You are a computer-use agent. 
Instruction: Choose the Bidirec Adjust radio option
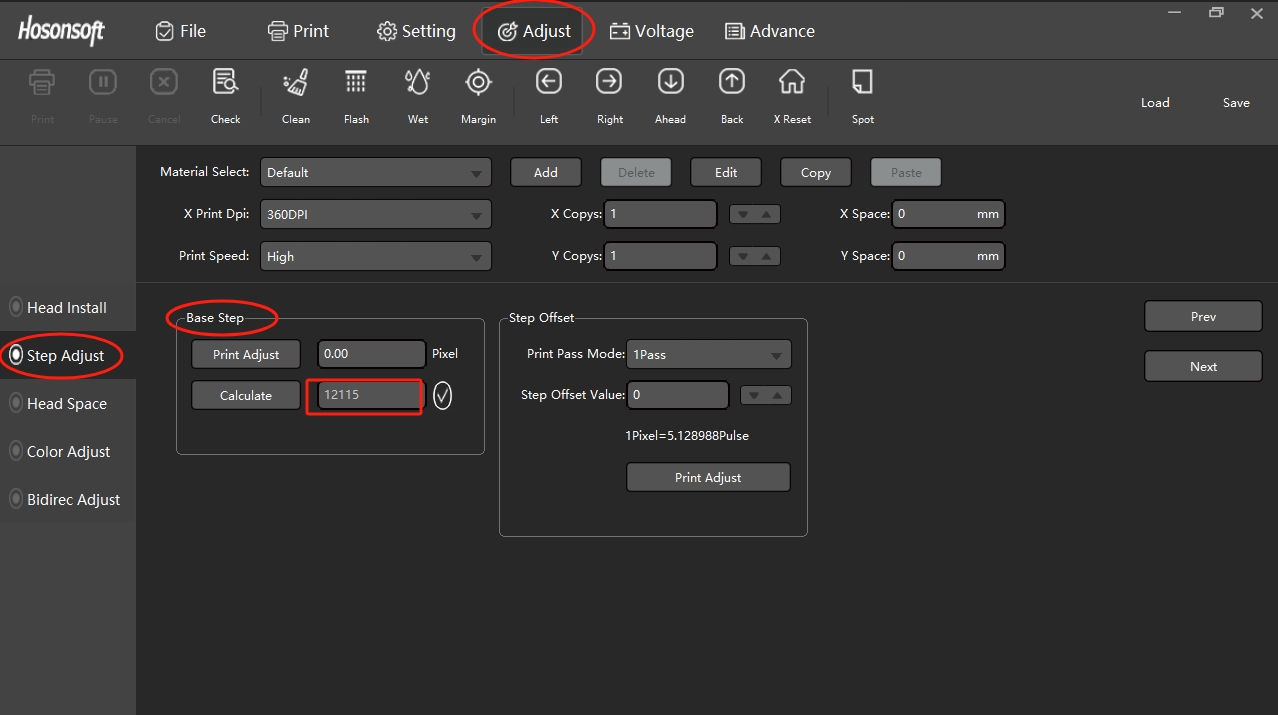pyautogui.click(x=16, y=499)
